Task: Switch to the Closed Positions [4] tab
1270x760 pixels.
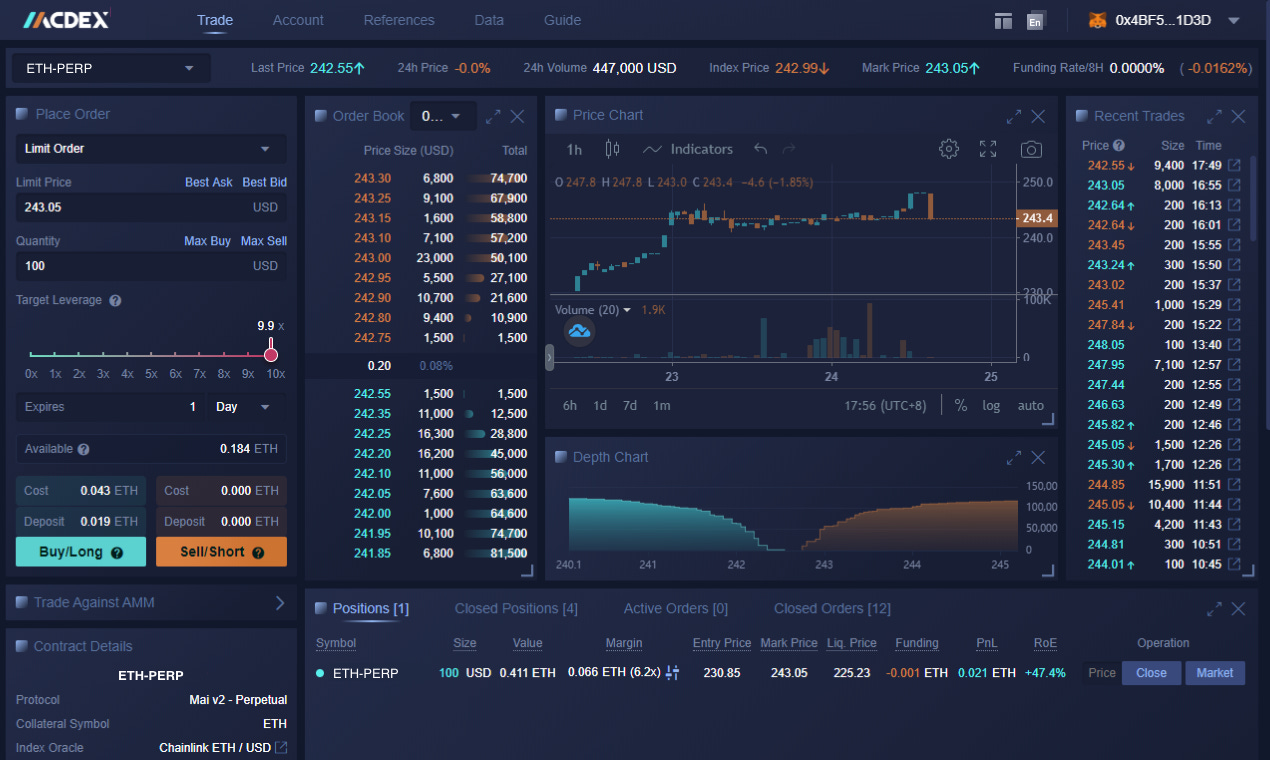Action: 516,608
